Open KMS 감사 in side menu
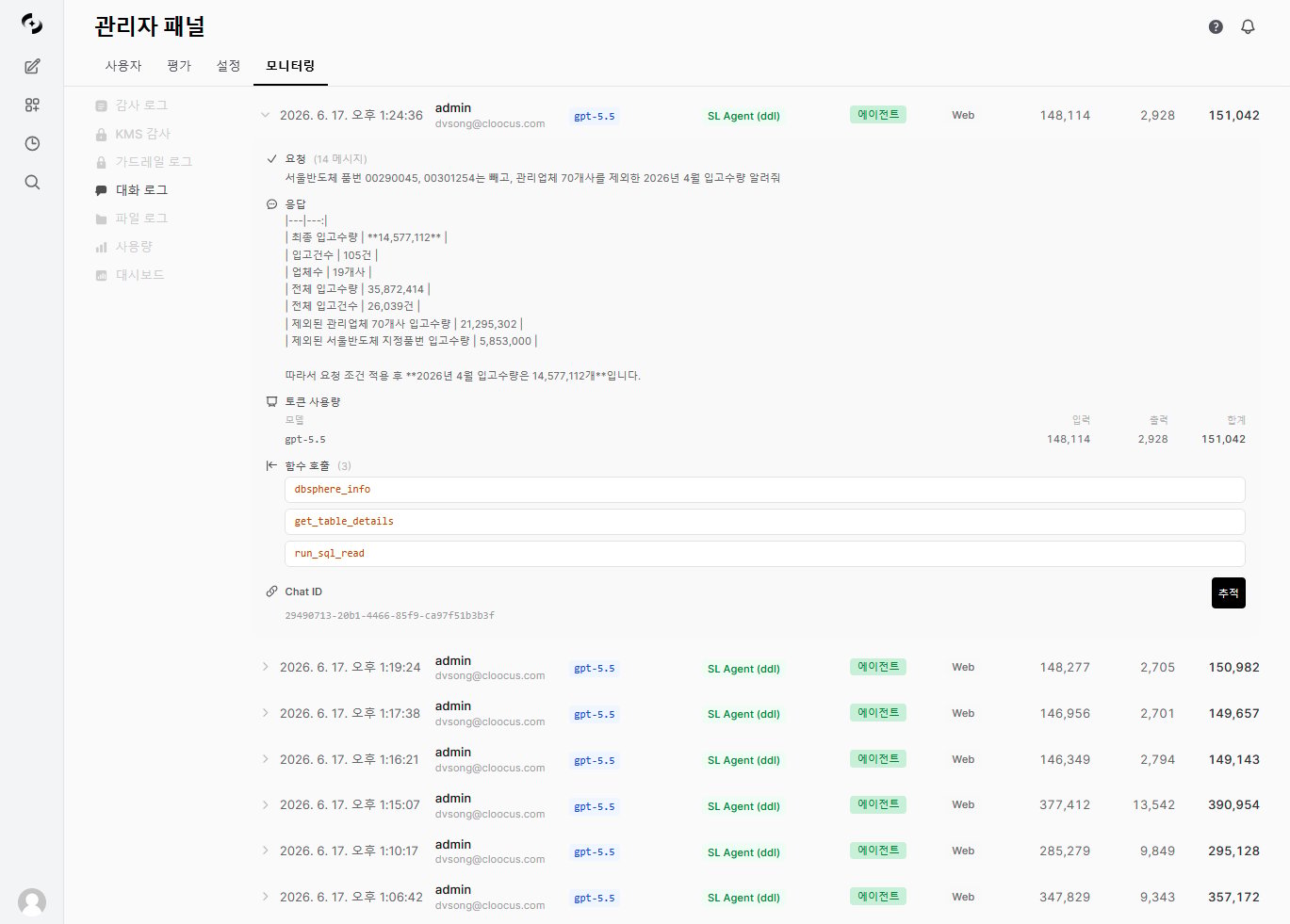Image resolution: width=1290 pixels, height=924 pixels. click(143, 134)
